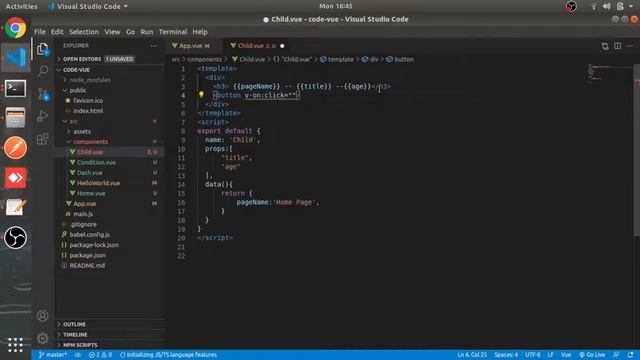This screenshot has height=360, width=640.
Task: Click the sync changes icon in status bar
Action: point(78,355)
